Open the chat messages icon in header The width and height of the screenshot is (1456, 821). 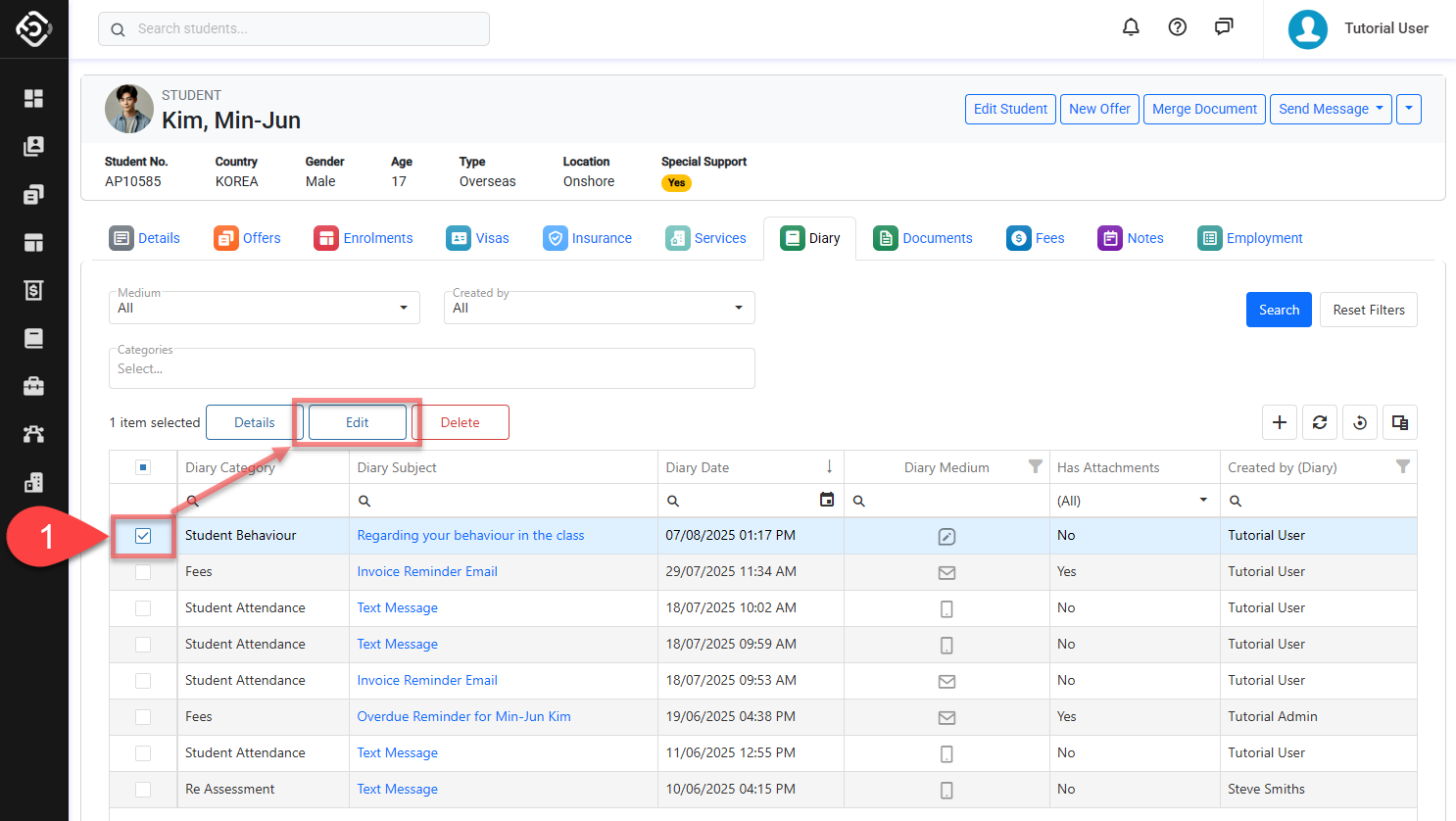click(x=1224, y=27)
